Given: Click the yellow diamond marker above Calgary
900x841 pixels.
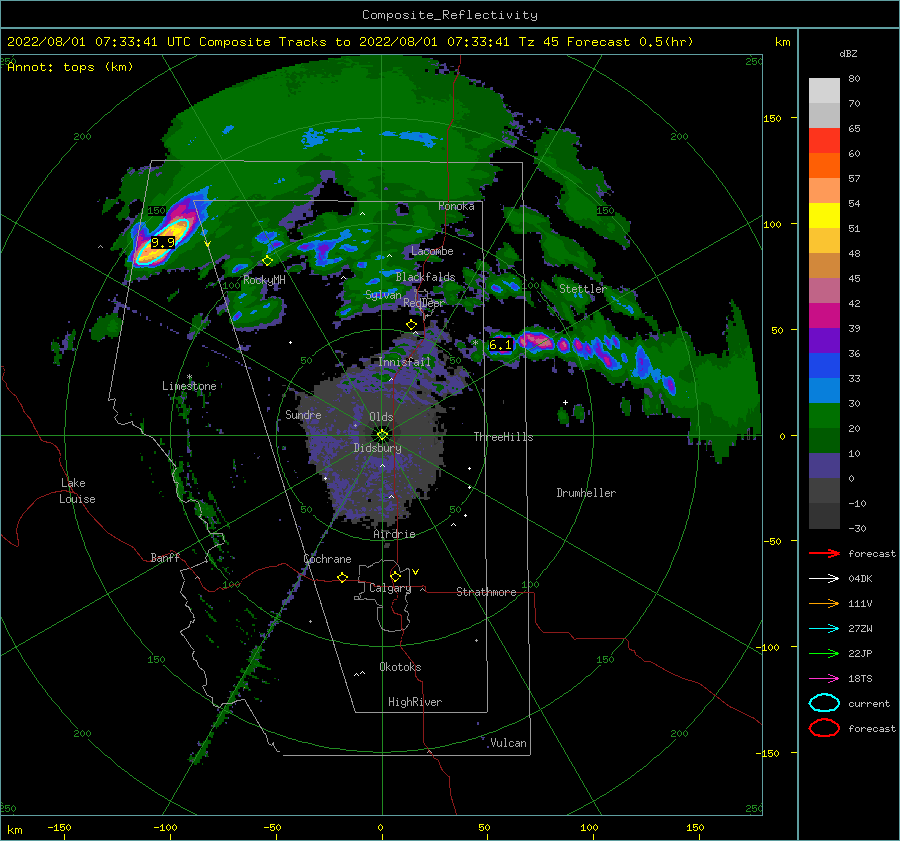Looking at the screenshot, I should [x=395, y=576].
